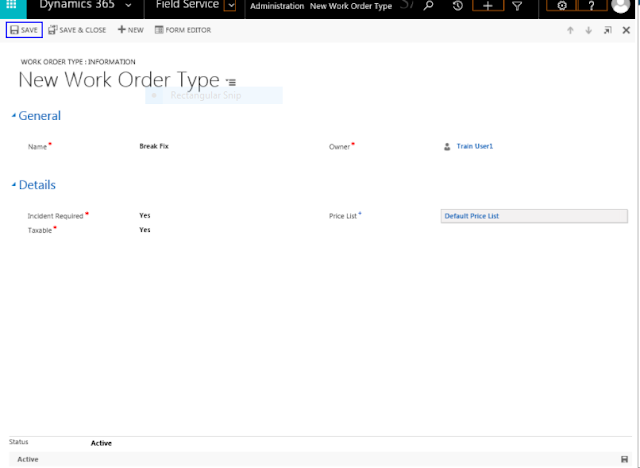Click the Price List field label
This screenshot has height=468, width=640.
[343, 216]
